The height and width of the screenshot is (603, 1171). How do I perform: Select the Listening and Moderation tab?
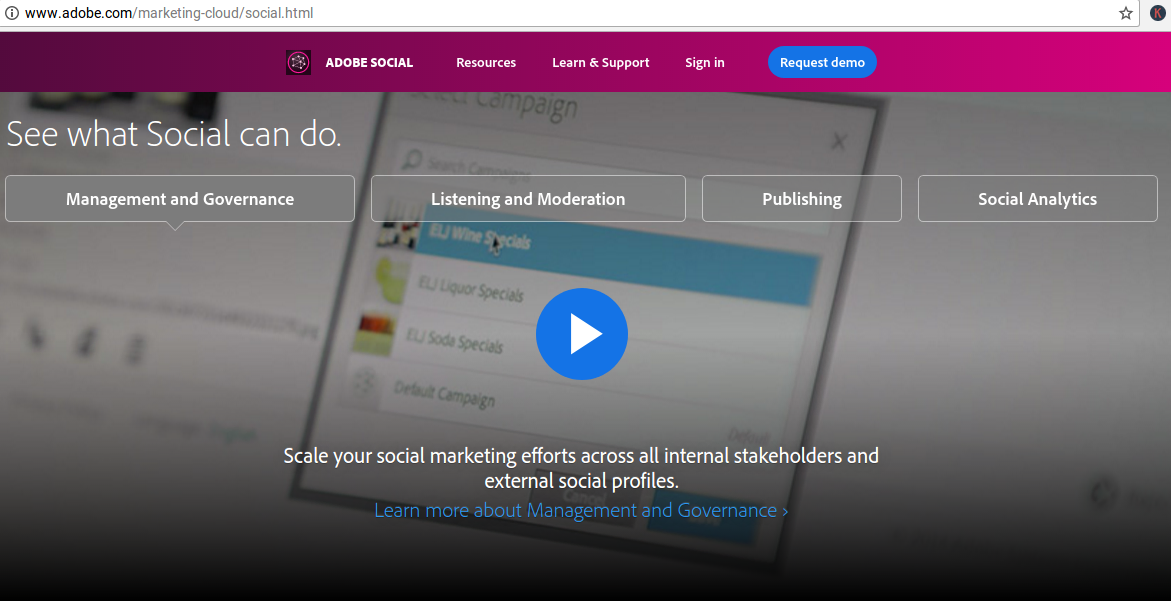[x=528, y=198]
